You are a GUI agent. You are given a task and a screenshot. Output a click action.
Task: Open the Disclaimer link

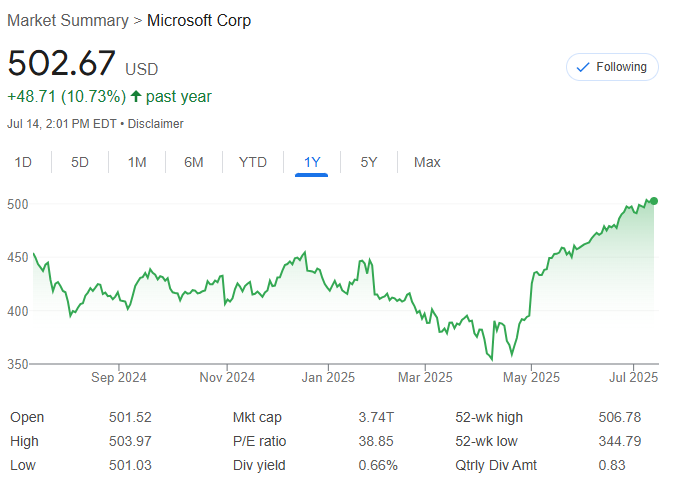pos(156,124)
